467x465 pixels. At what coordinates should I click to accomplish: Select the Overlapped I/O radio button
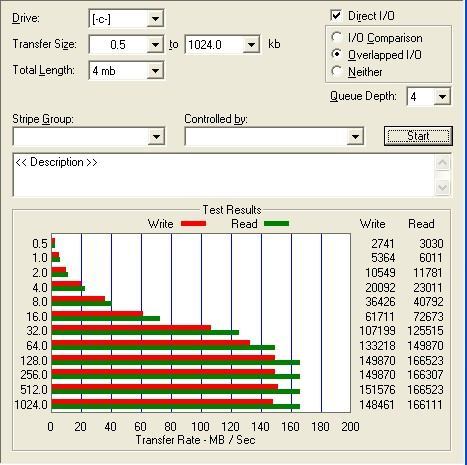pos(337,54)
